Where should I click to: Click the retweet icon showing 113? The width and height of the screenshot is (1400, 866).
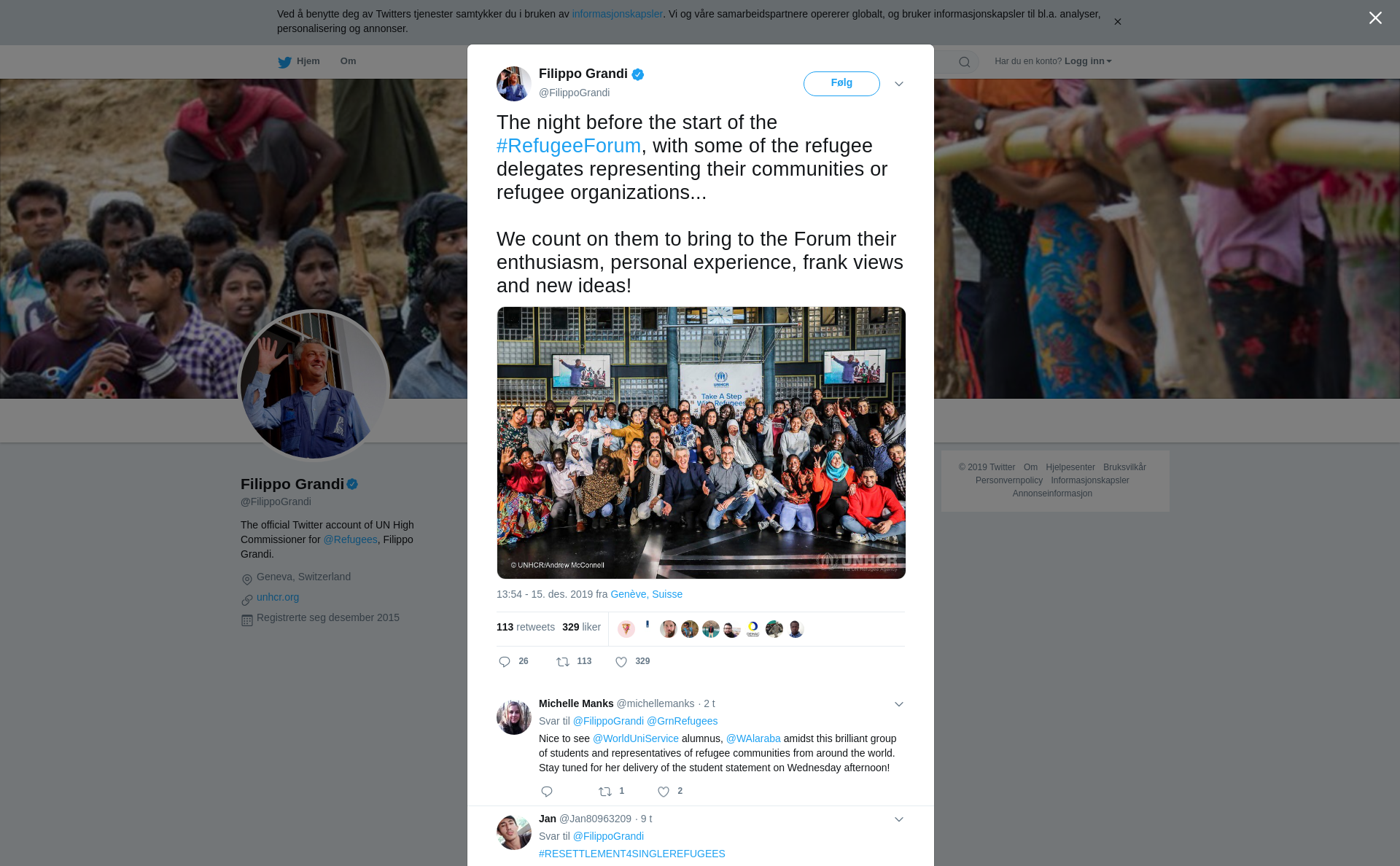point(563,662)
